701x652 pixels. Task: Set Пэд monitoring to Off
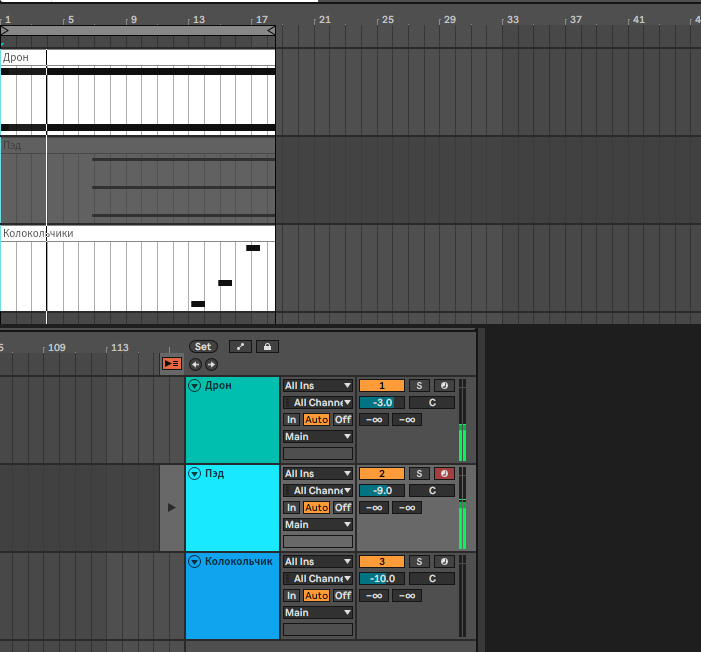(x=343, y=508)
